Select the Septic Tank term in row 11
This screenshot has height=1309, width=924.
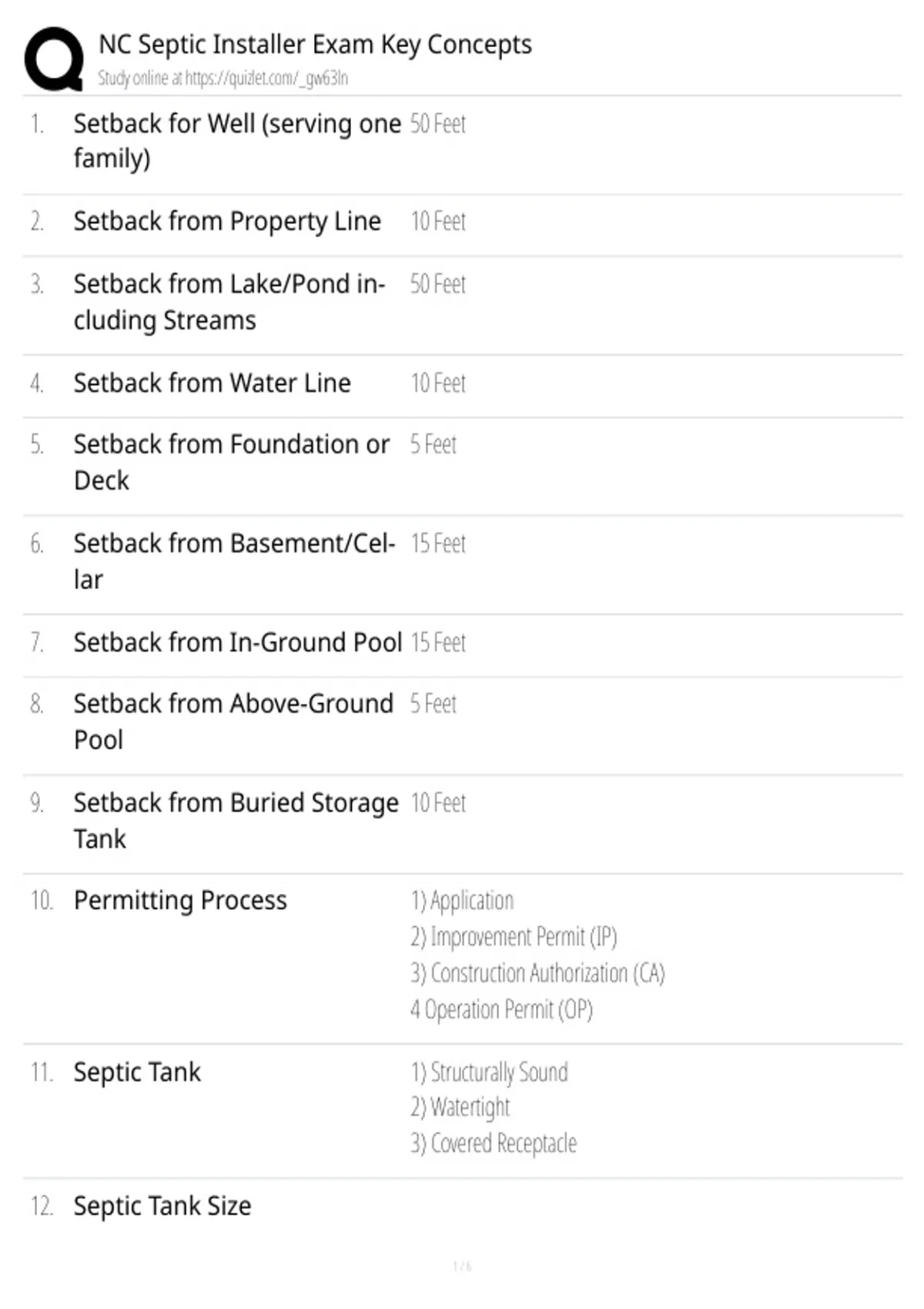coord(137,1072)
